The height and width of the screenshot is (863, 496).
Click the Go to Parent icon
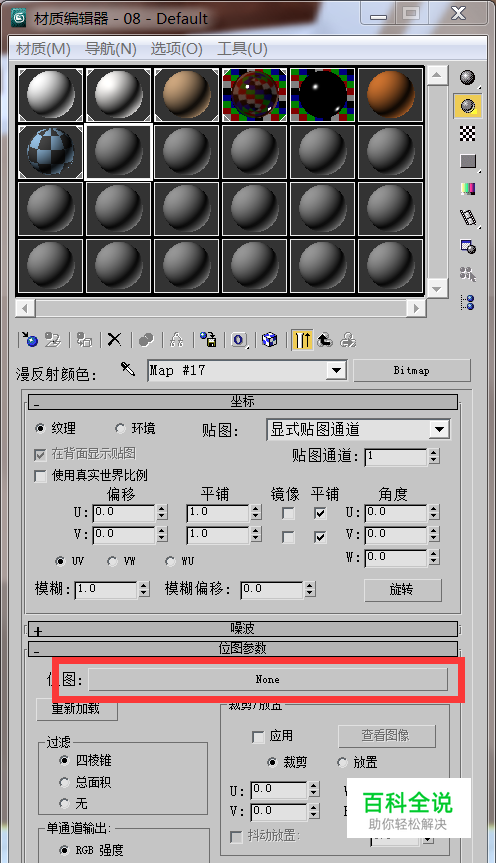tap(325, 340)
